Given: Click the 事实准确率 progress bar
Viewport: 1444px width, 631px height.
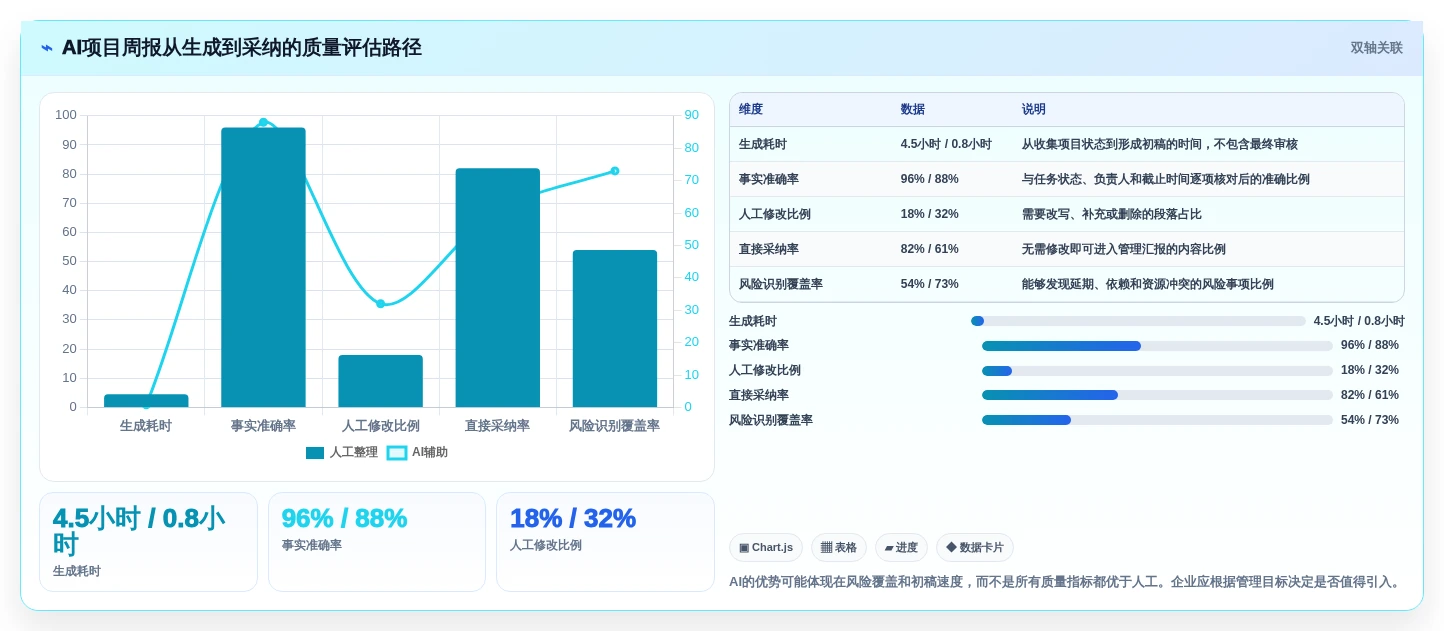Looking at the screenshot, I should (x=1157, y=346).
